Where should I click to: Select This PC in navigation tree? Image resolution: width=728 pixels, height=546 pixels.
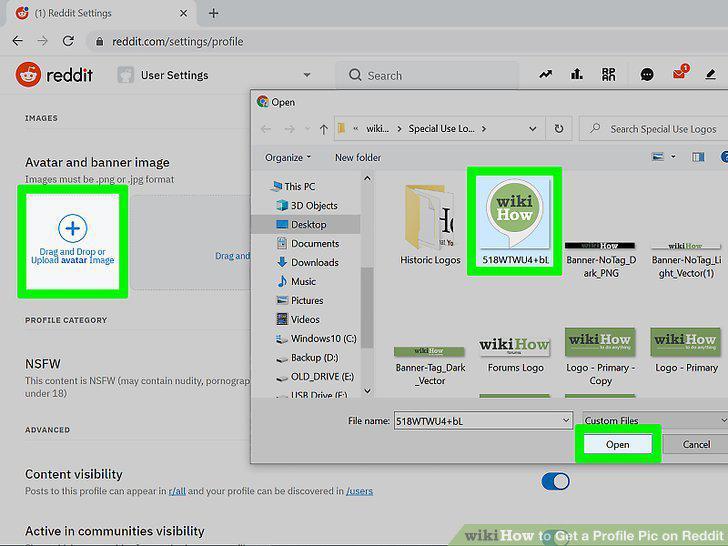[x=293, y=186]
